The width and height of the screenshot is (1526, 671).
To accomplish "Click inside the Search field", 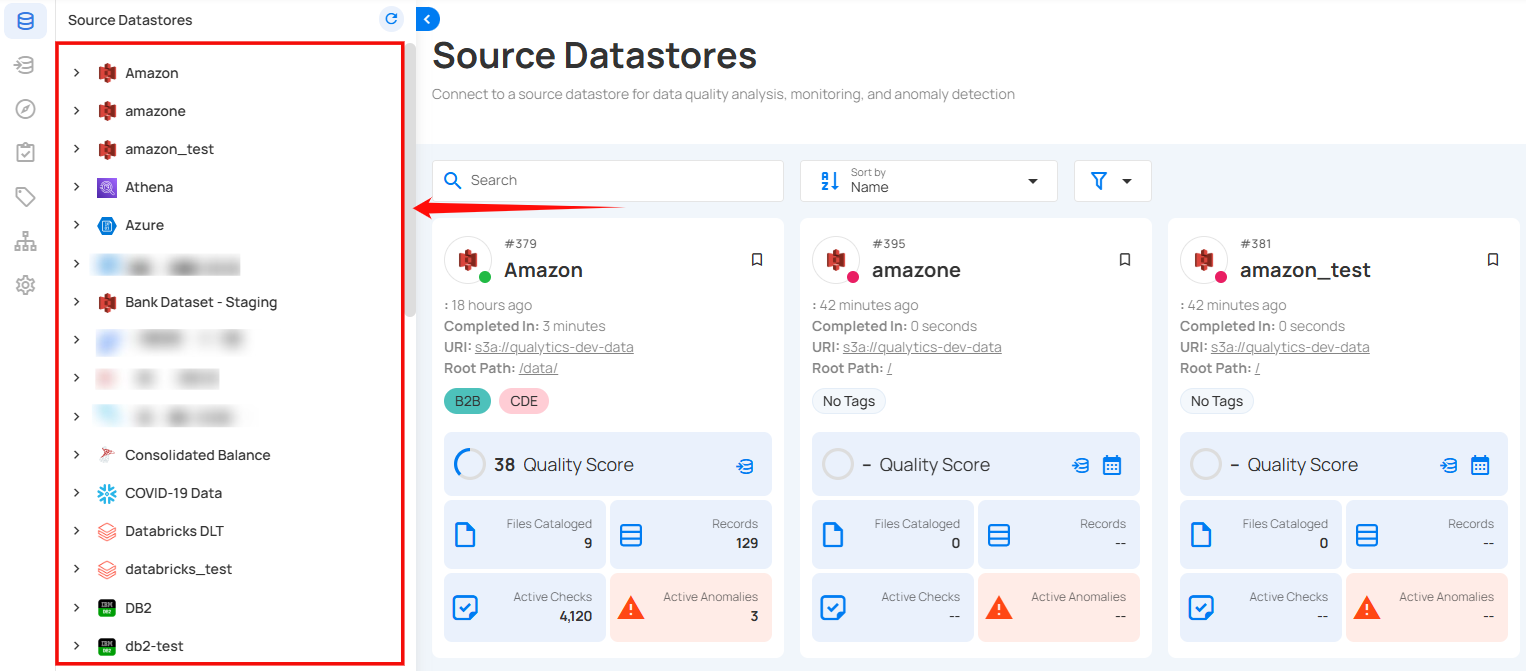I will 608,180.
